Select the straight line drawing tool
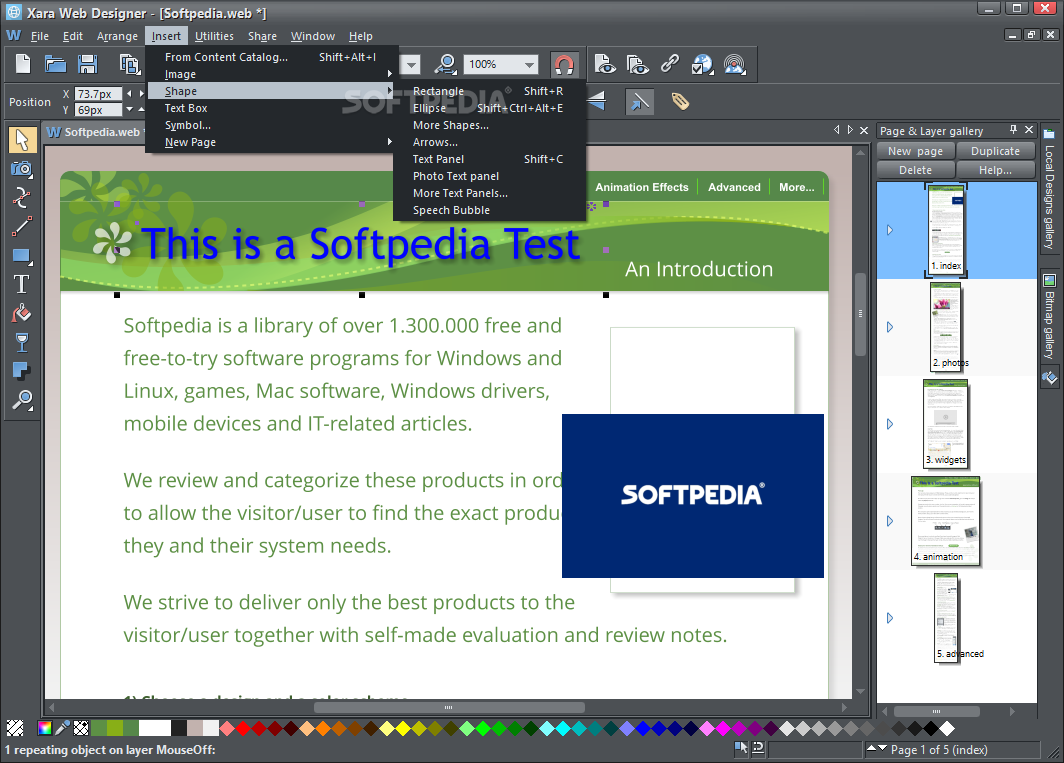Screen dimensions: 1064x763 (22, 226)
